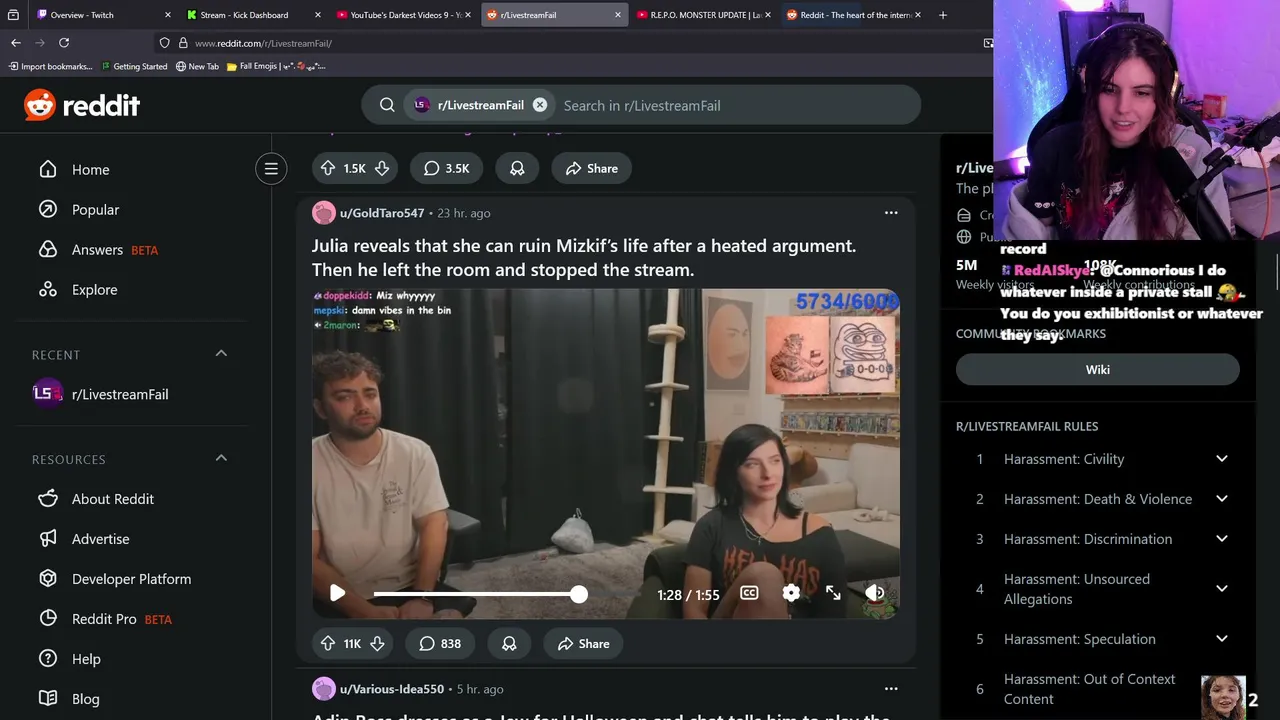This screenshot has width=1280, height=720.
Task: Downvote the post with 1.5K votes
Action: point(382,169)
